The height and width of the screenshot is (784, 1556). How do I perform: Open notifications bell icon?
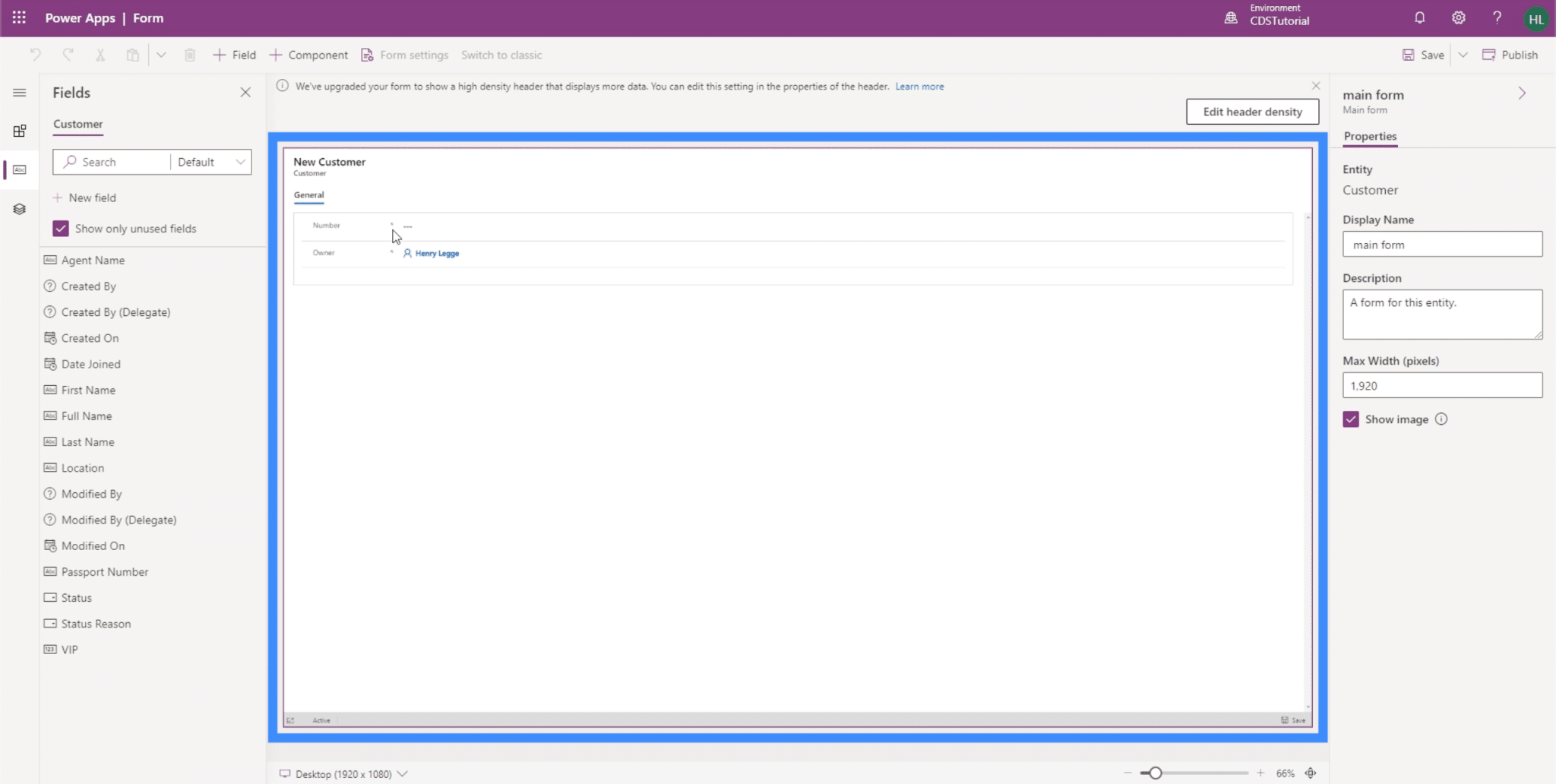coord(1420,17)
